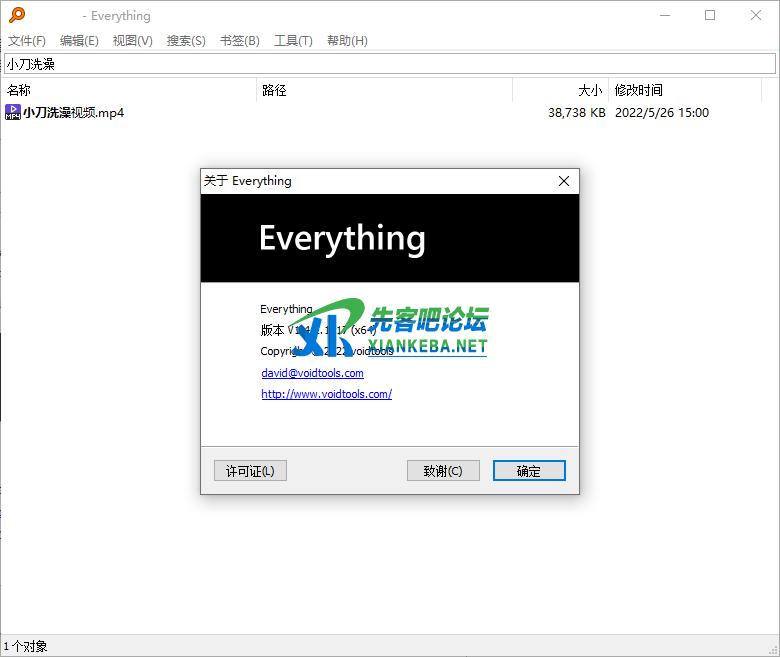Open the 搜索(S) menu
The height and width of the screenshot is (657, 780).
tap(186, 40)
